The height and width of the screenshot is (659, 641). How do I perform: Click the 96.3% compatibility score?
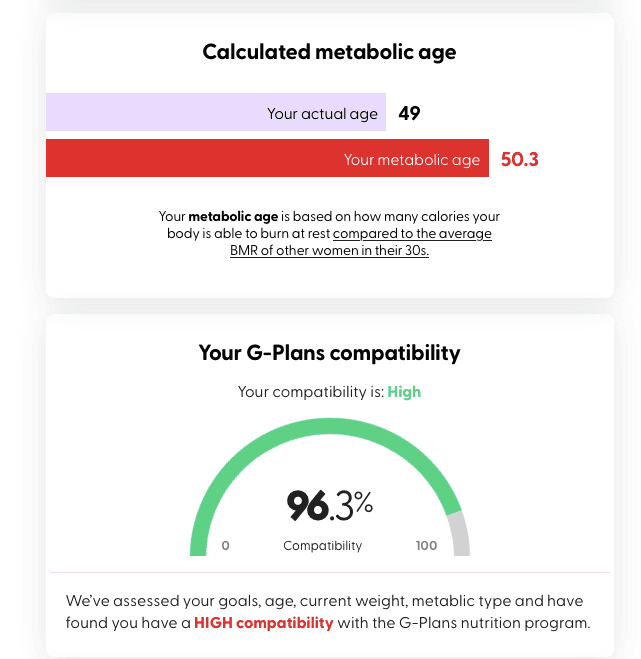(329, 505)
